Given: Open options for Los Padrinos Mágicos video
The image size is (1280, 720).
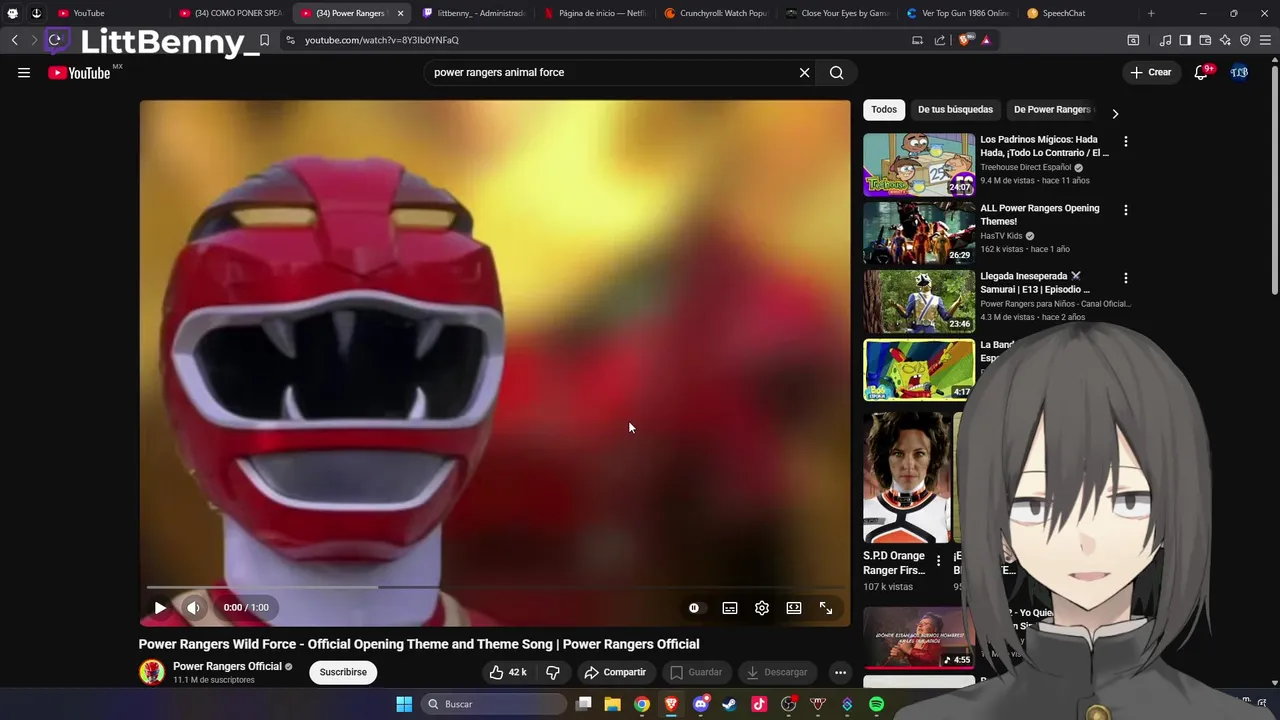Looking at the screenshot, I should [1126, 142].
